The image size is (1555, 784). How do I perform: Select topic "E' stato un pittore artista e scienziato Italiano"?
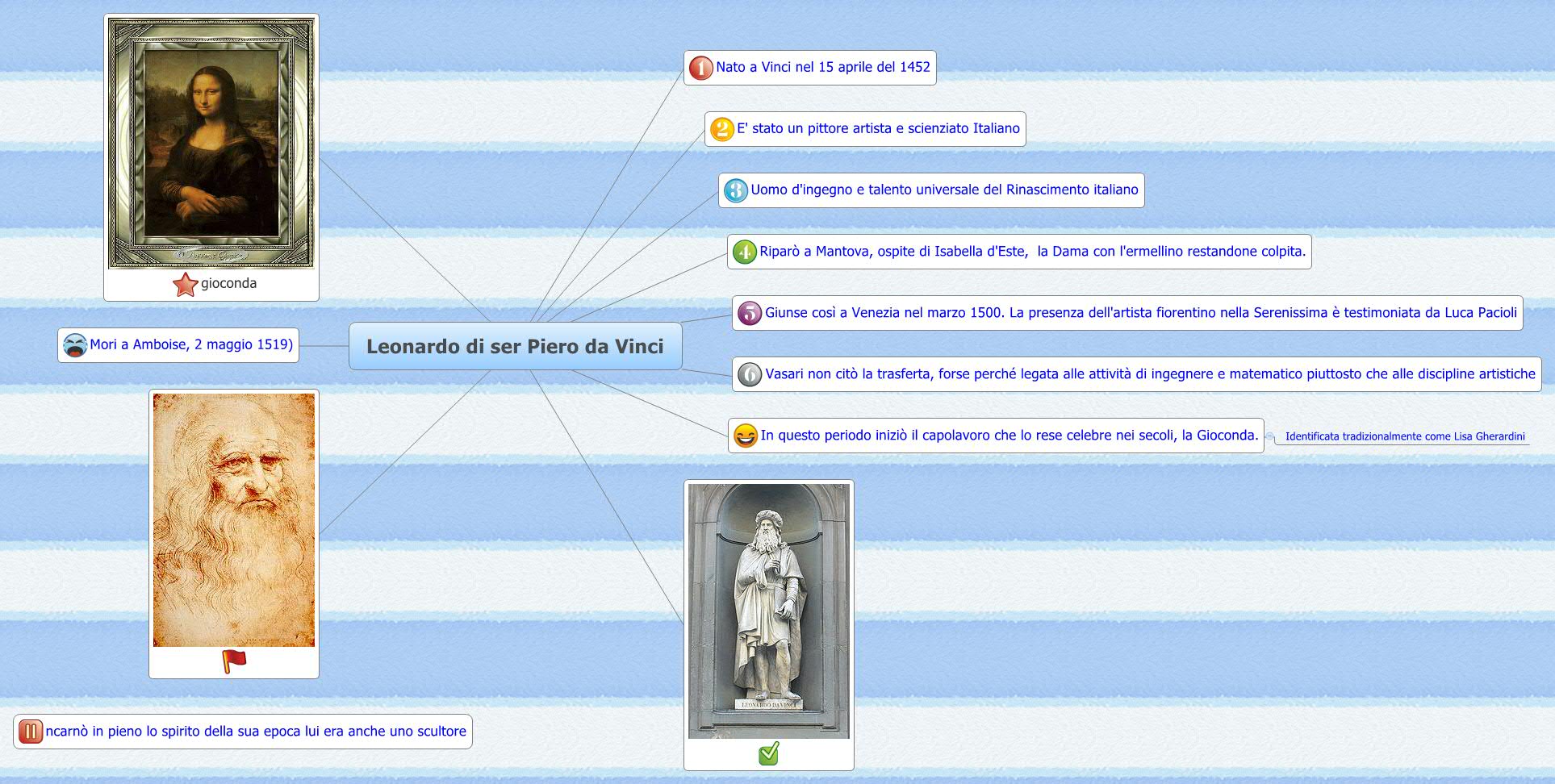(865, 129)
